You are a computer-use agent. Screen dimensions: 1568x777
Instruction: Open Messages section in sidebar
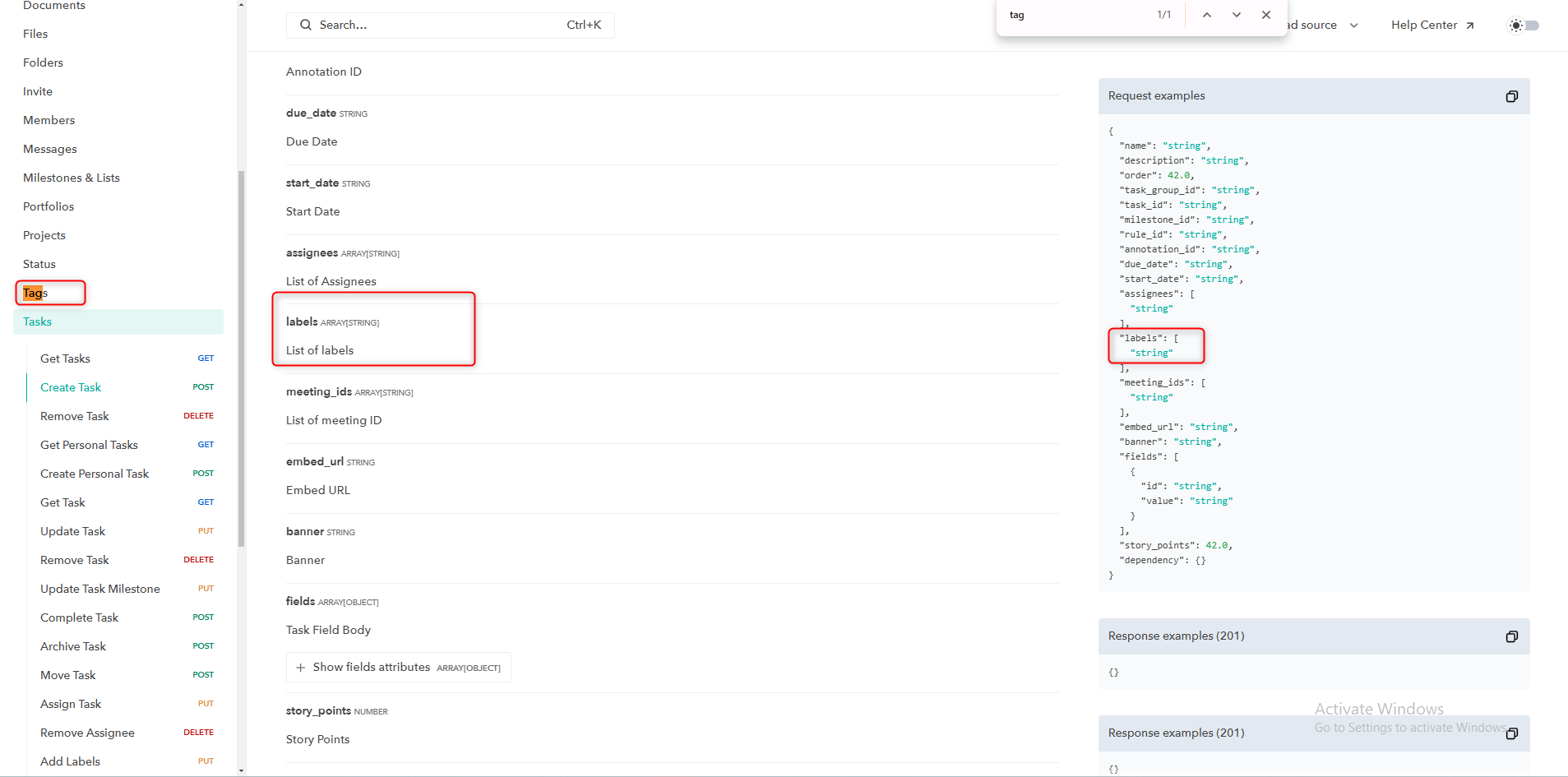coord(50,149)
